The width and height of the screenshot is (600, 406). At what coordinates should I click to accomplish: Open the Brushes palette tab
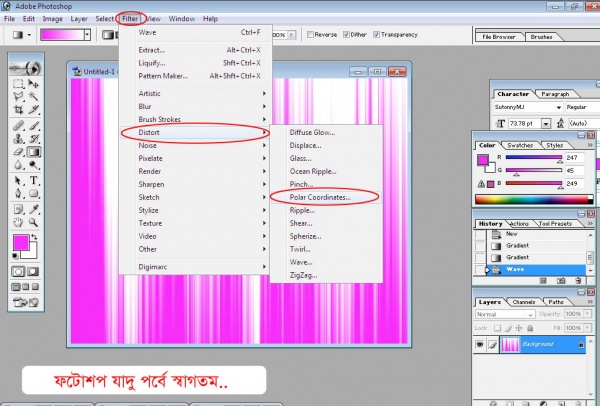pos(541,37)
